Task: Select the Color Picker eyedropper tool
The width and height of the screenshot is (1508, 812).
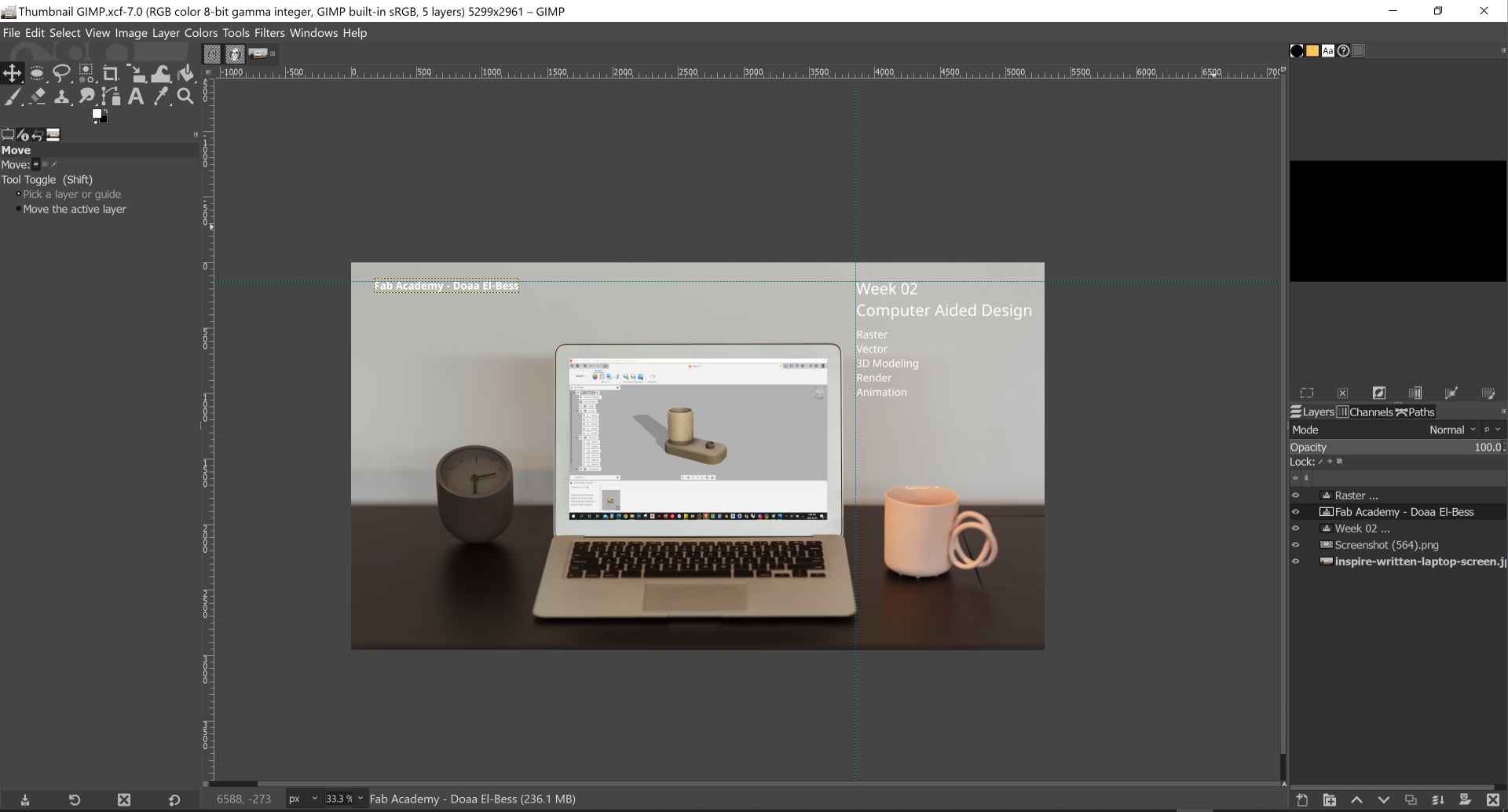Action: (161, 97)
